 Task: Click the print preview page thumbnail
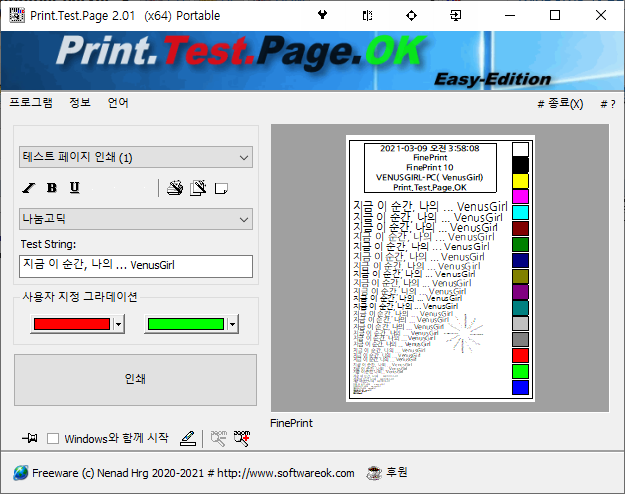[x=440, y=268]
